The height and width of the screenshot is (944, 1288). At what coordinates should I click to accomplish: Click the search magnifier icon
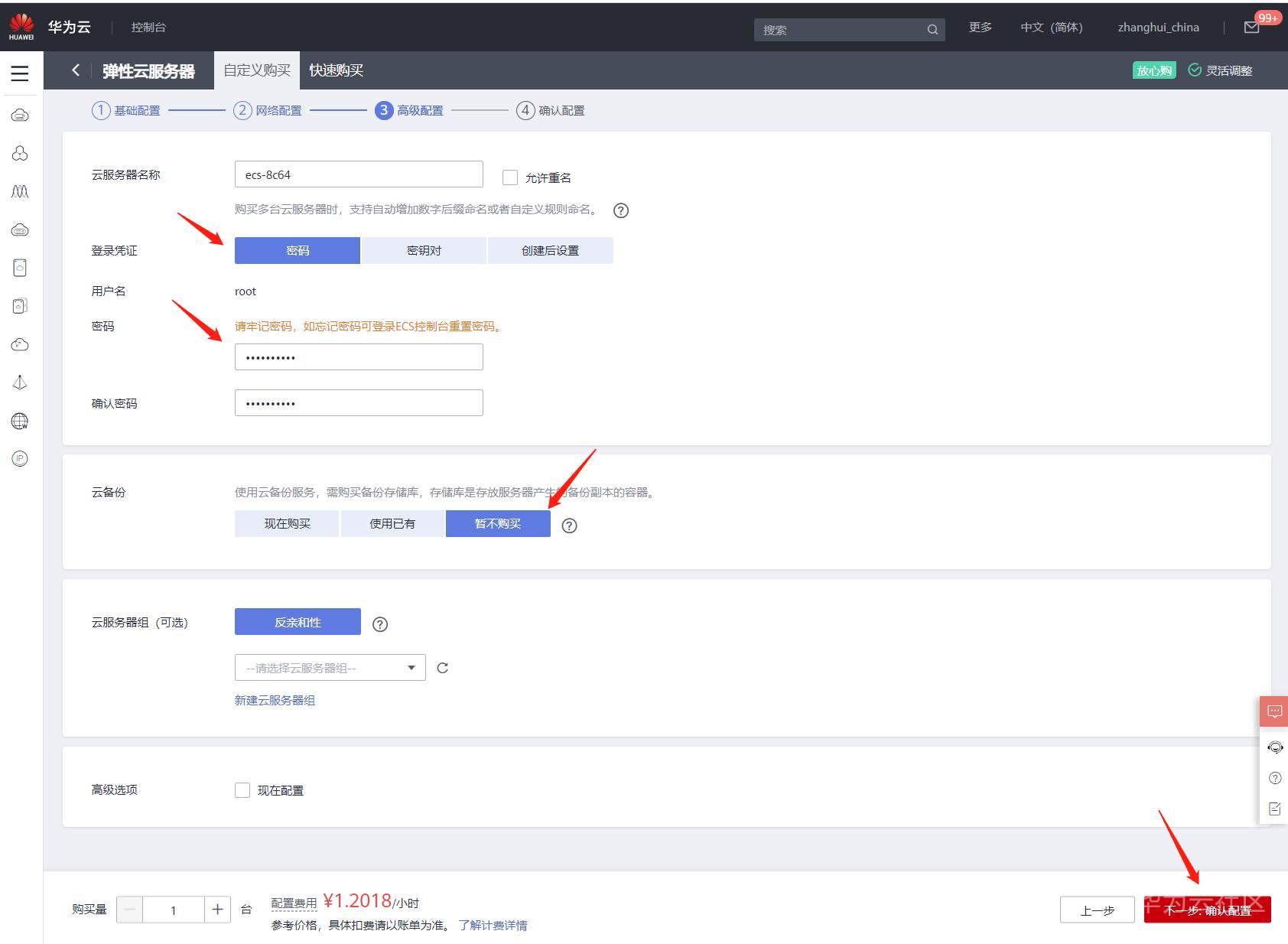(x=932, y=30)
